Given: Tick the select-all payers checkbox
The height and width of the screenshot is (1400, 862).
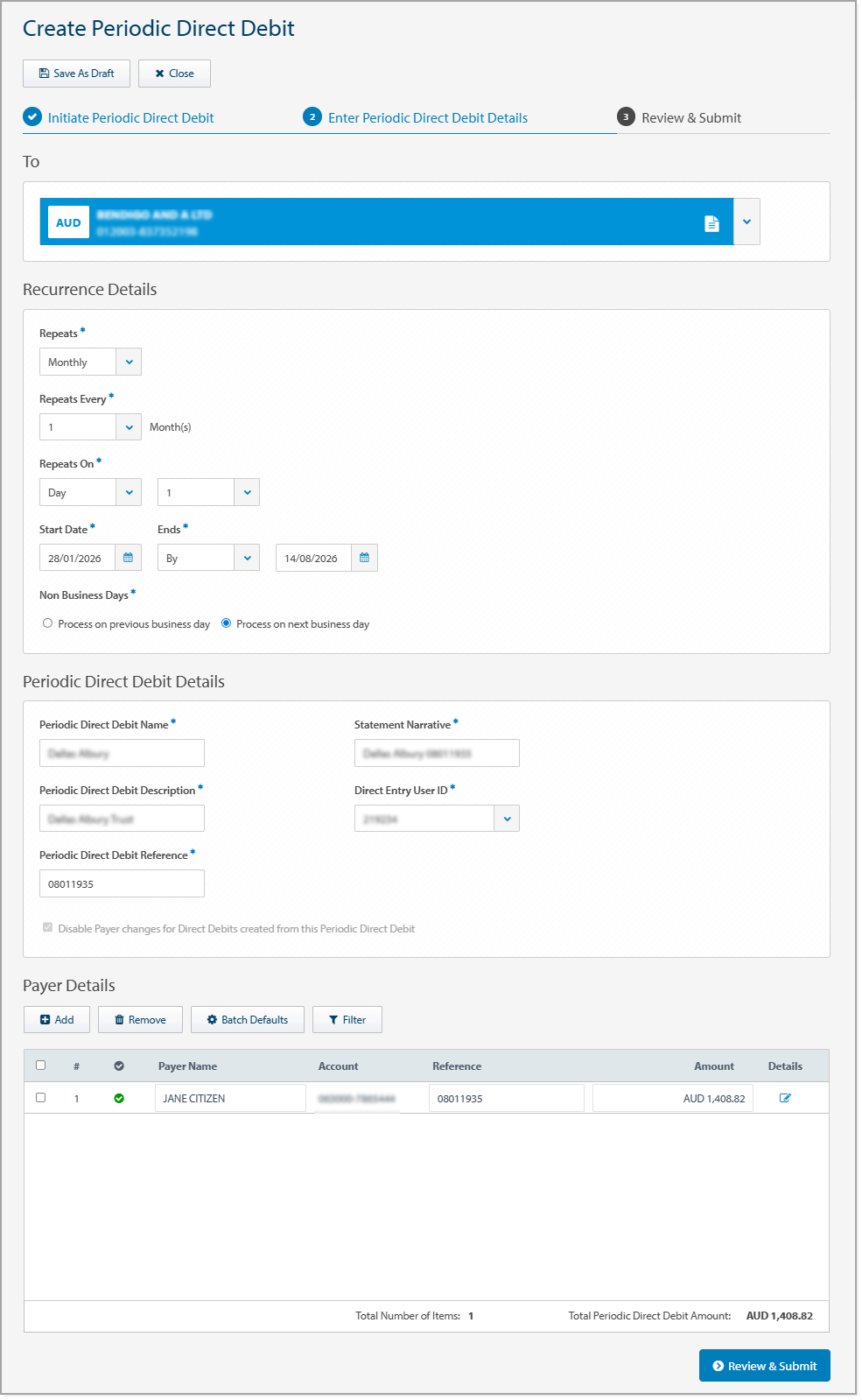Looking at the screenshot, I should click(41, 1066).
